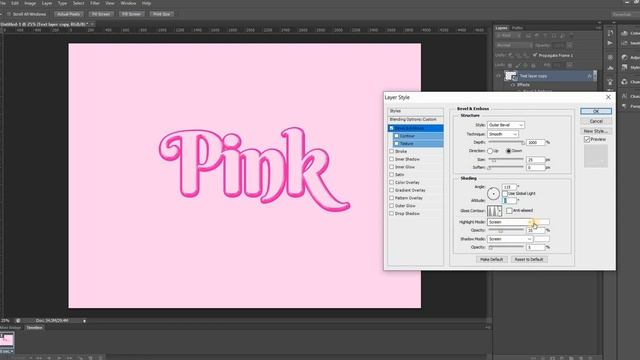Click the Actions play icon in the dock
640x360 pixels.
click(x=610, y=43)
